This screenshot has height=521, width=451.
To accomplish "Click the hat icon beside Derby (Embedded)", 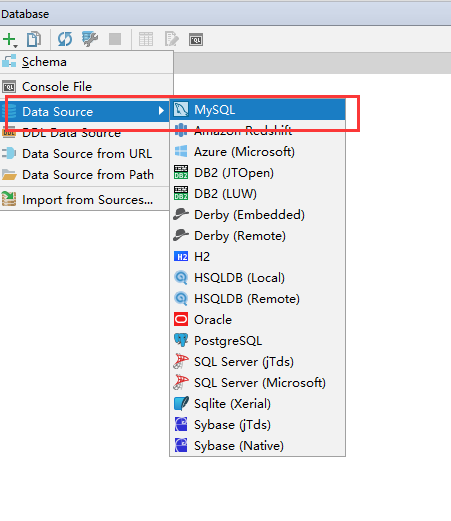I will pos(181,214).
